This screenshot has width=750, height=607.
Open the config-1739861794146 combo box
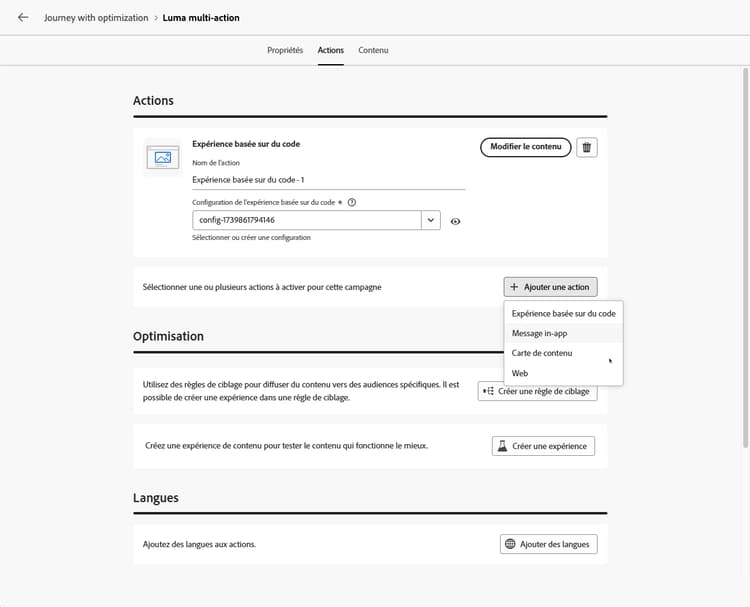pyautogui.click(x=316, y=220)
